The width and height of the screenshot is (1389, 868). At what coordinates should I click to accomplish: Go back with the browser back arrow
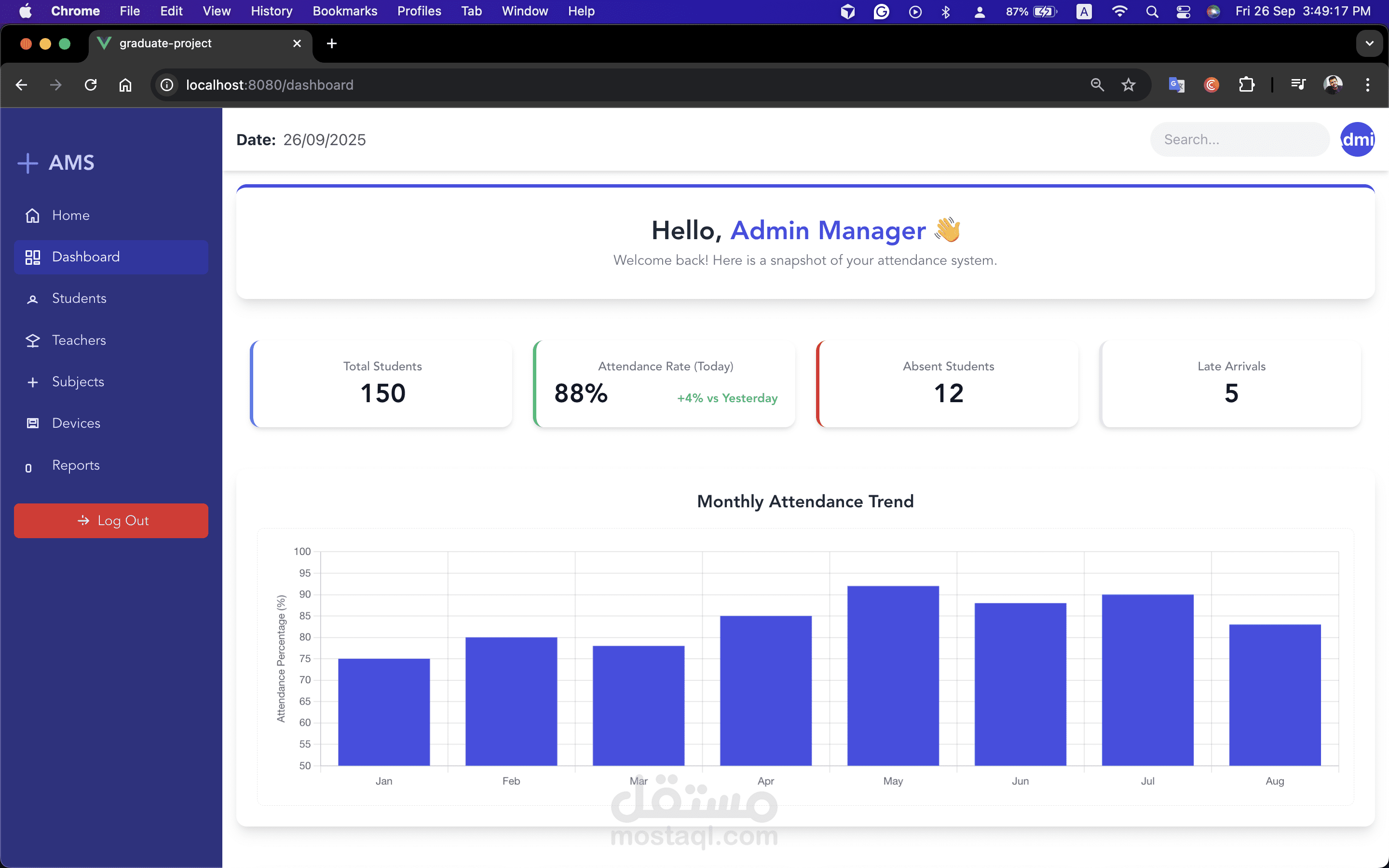21,85
